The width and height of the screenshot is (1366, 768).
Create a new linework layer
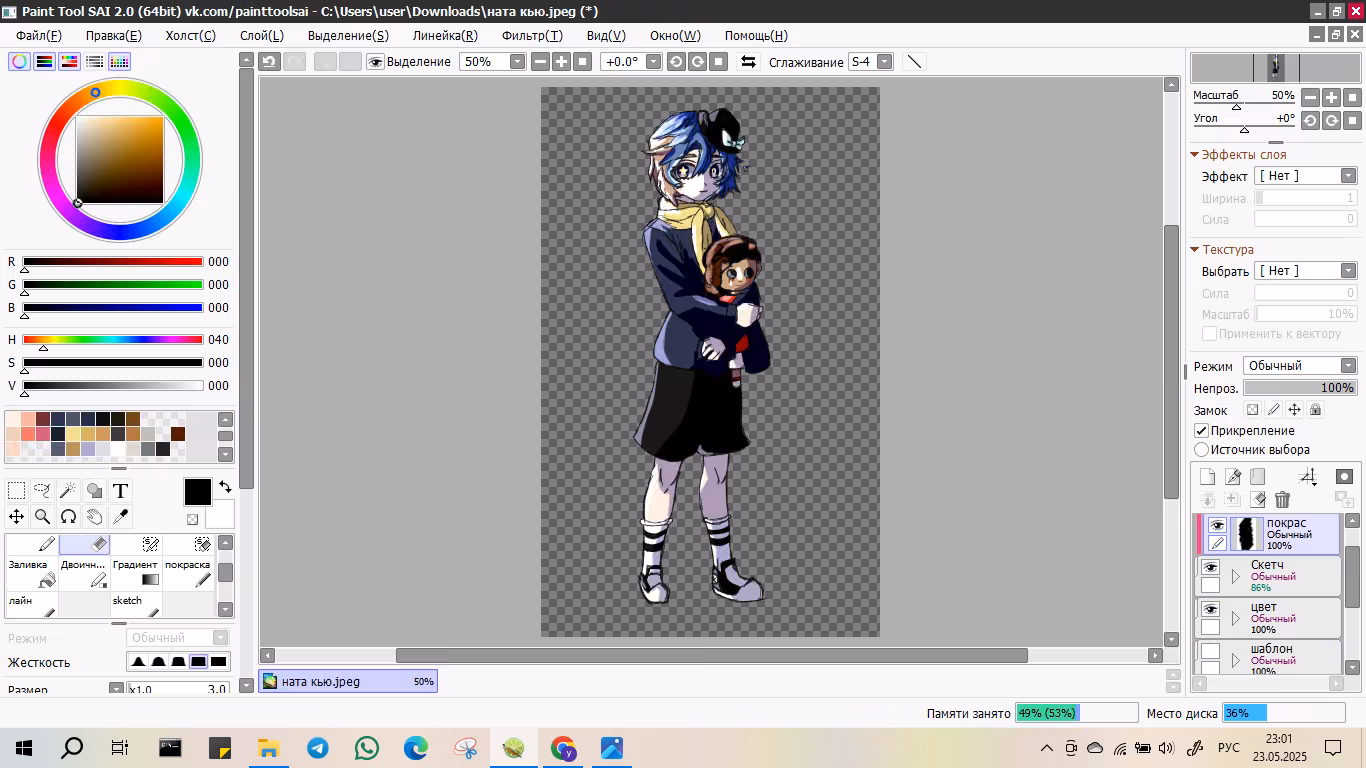(x=1233, y=477)
